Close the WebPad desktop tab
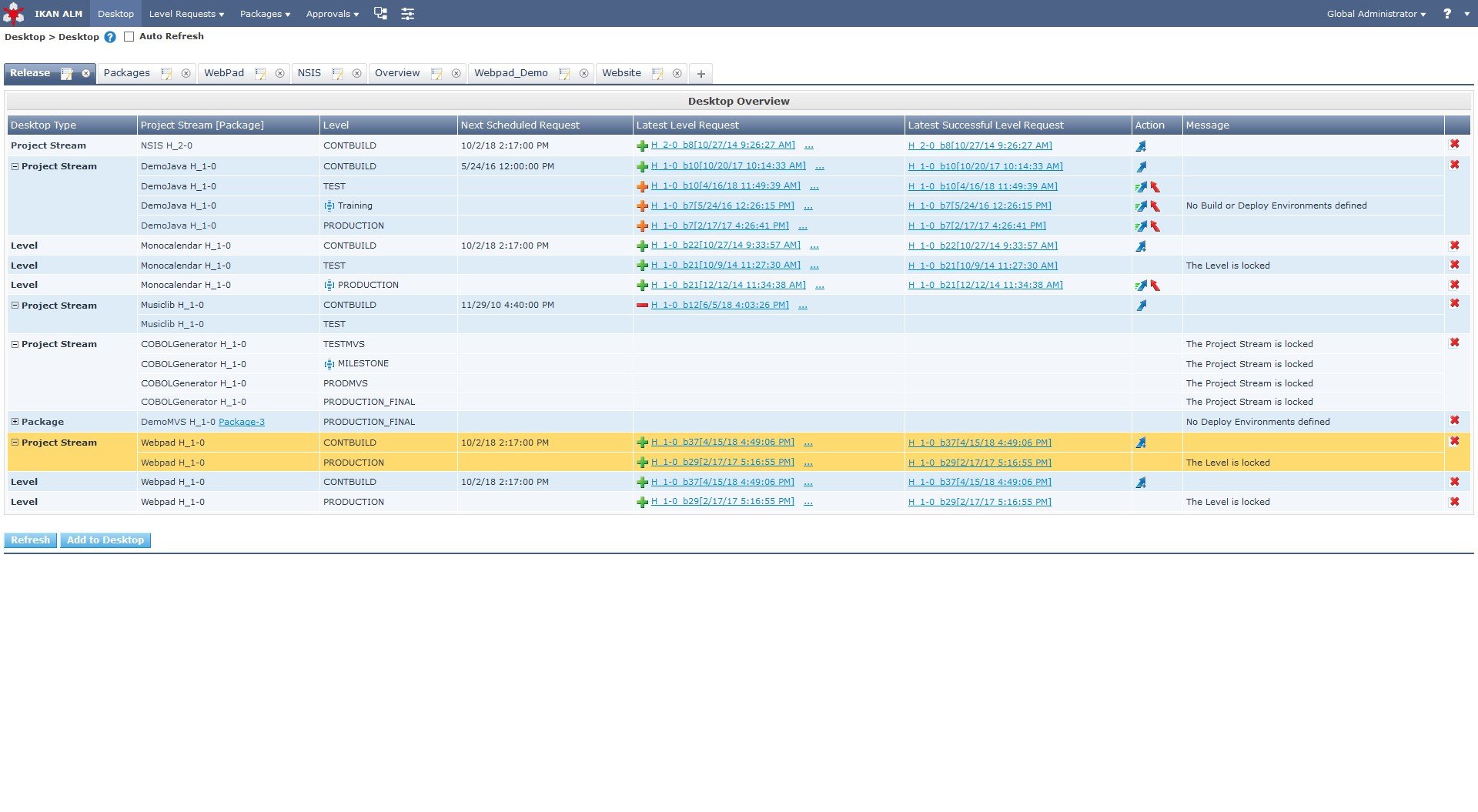The width and height of the screenshot is (1478, 812). (280, 74)
